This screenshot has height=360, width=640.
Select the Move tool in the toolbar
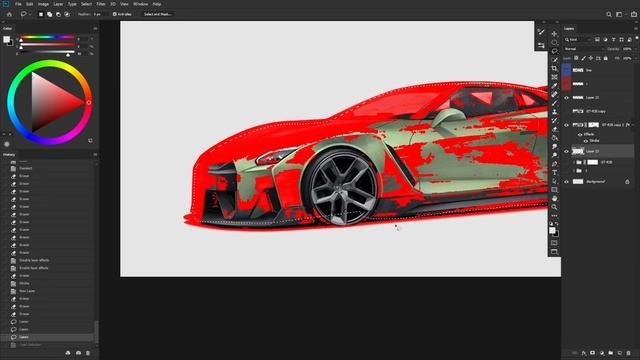pos(554,33)
